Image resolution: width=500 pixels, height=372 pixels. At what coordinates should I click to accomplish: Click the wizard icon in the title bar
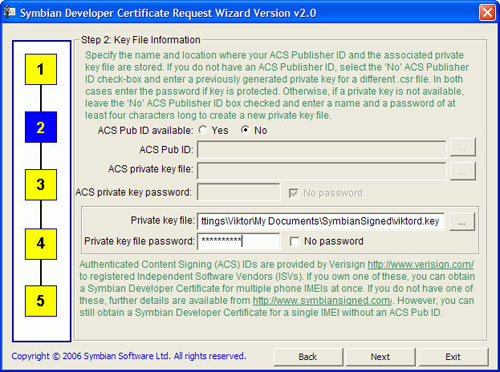(9, 13)
